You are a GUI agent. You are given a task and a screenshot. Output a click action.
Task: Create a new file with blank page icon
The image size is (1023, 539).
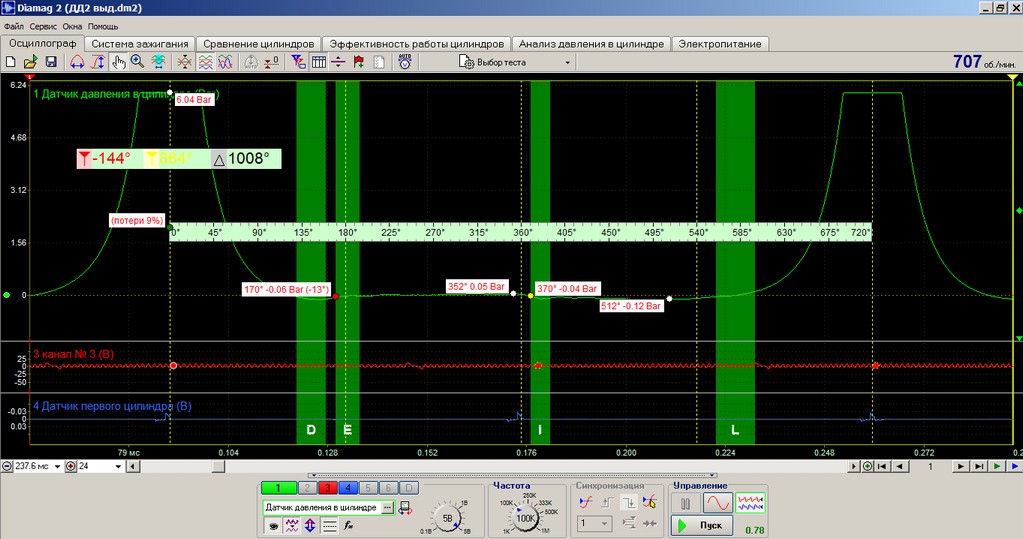coord(10,62)
